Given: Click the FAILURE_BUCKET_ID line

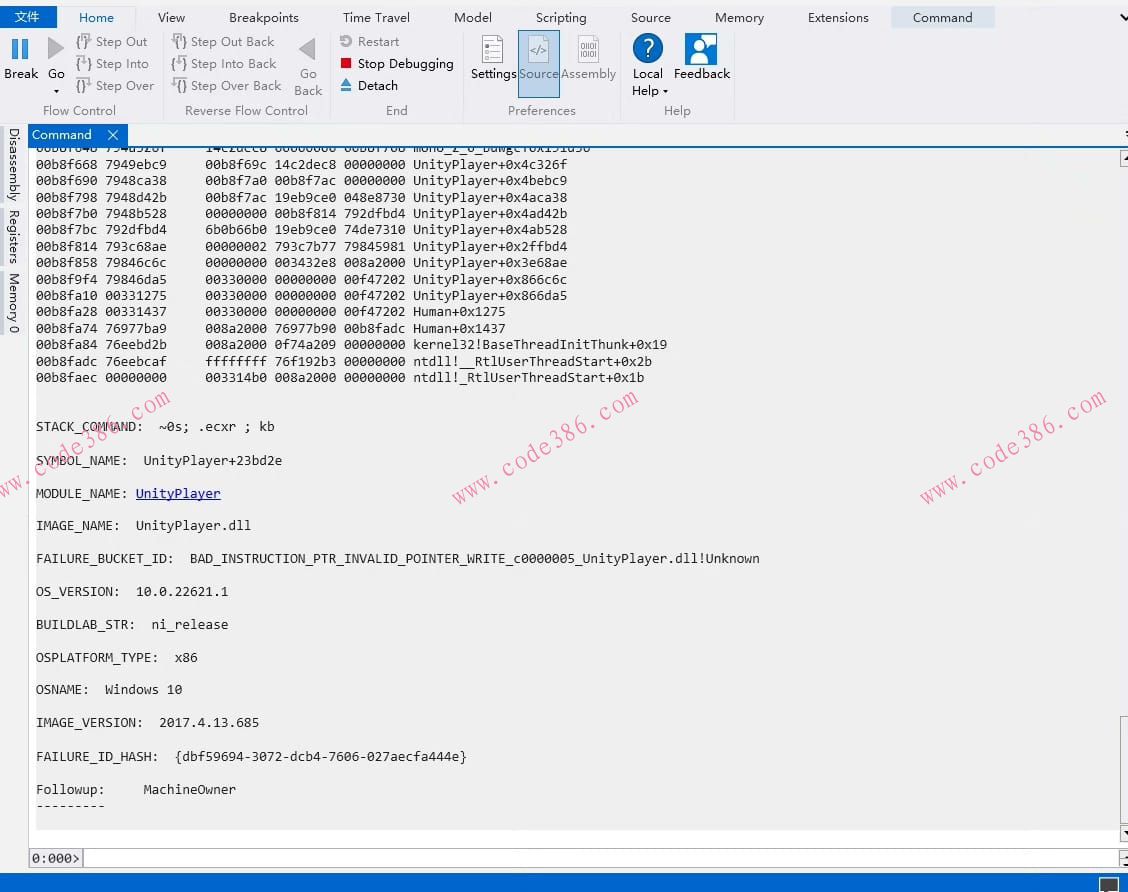Looking at the screenshot, I should [x=398, y=559].
